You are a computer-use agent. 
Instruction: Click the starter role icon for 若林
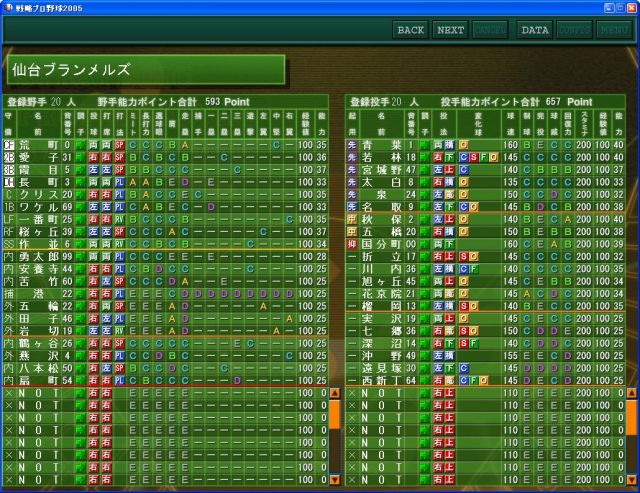click(352, 158)
